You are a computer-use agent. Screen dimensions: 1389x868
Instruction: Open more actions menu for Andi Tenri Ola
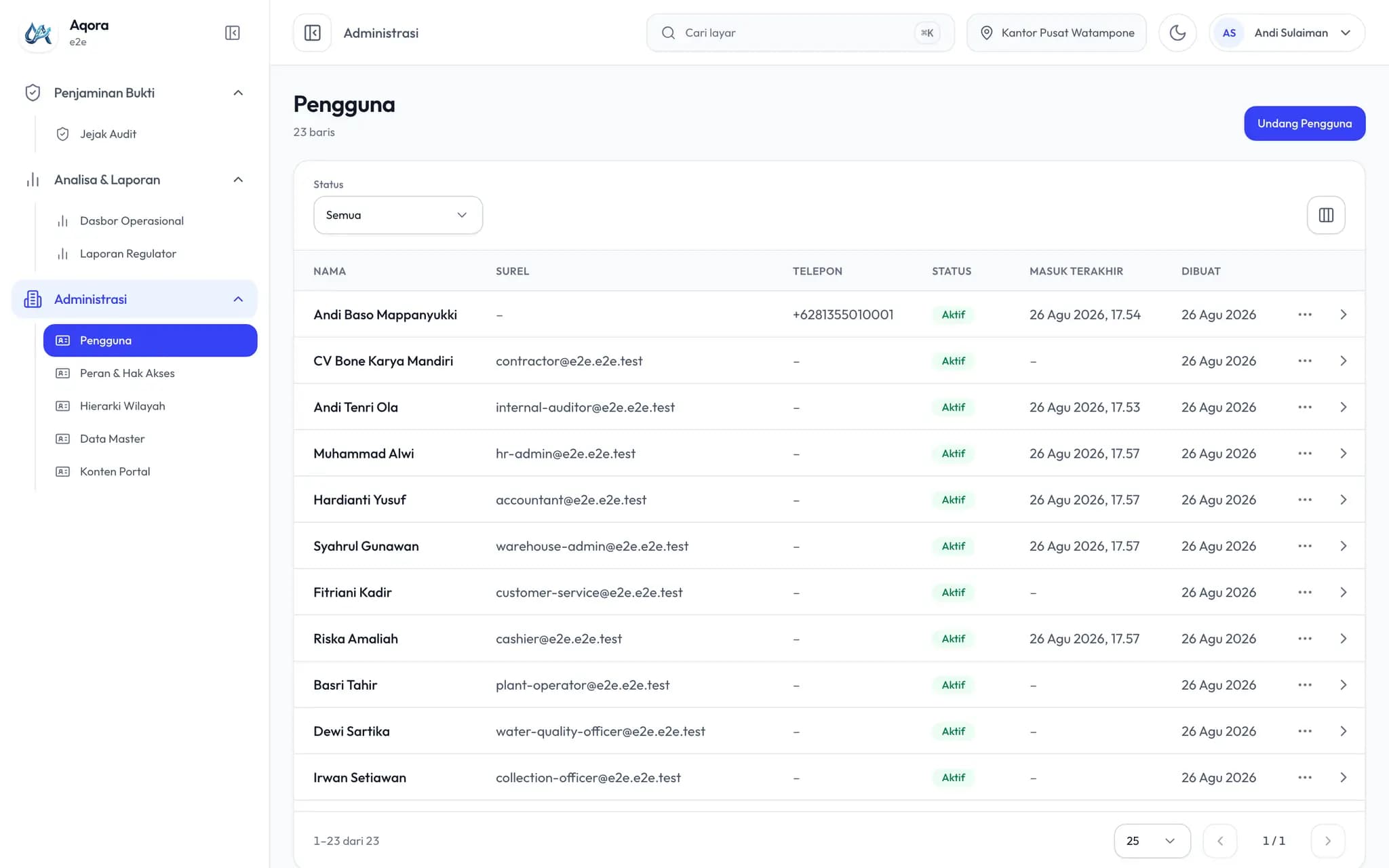coord(1305,407)
